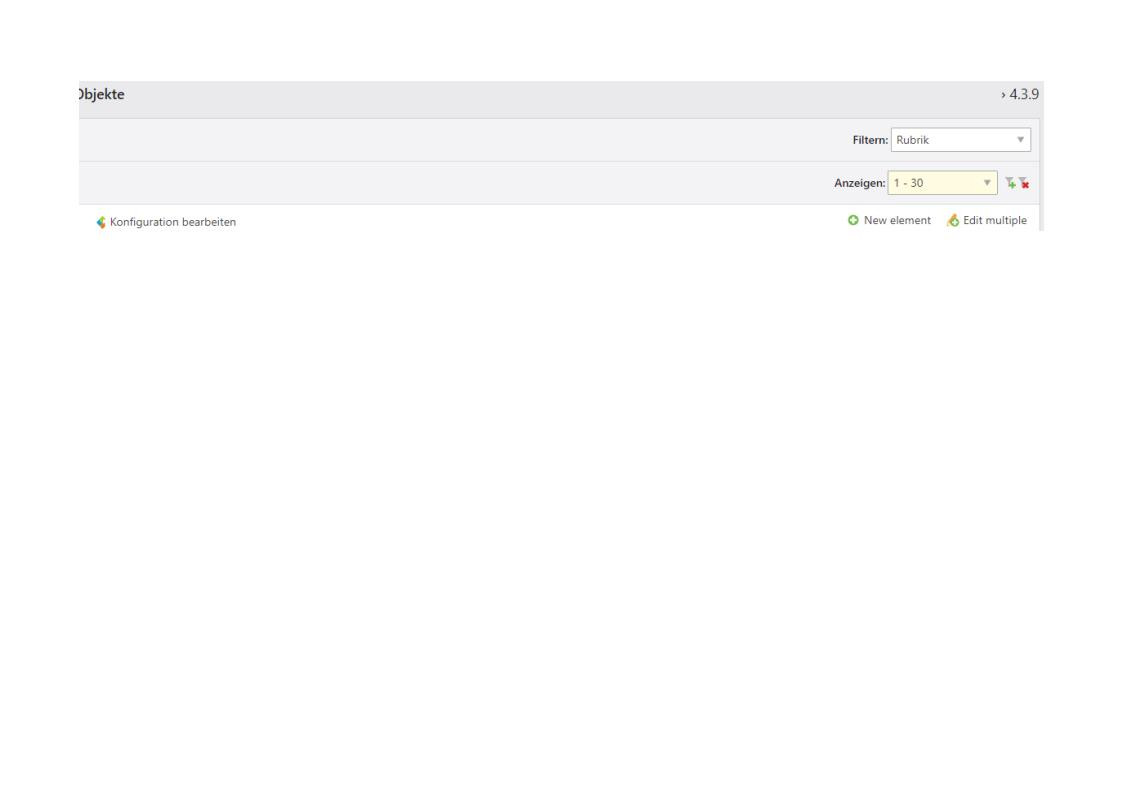1122x793 pixels.
Task: Click the empty list area below toolbar
Action: (560, 450)
